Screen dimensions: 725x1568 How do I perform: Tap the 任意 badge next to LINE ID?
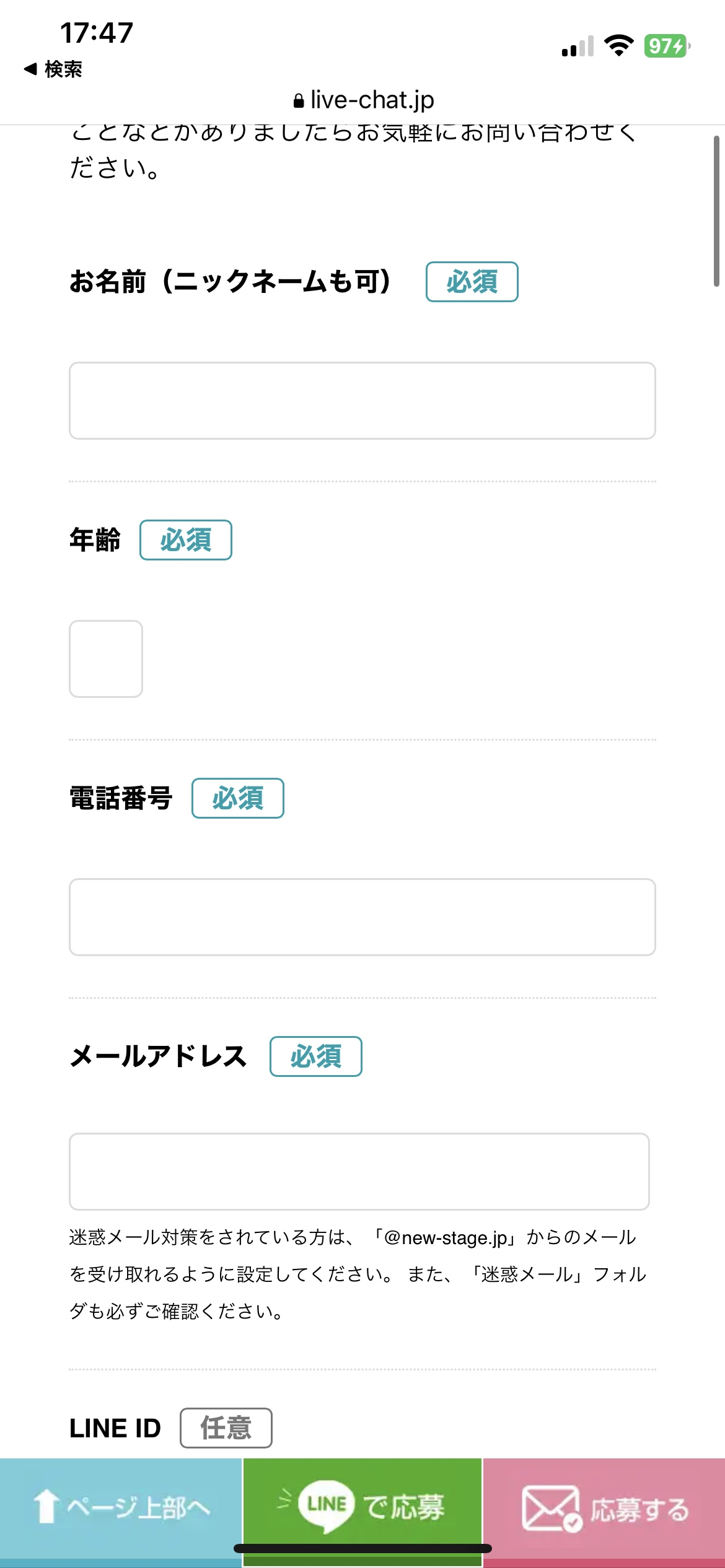tap(226, 1428)
